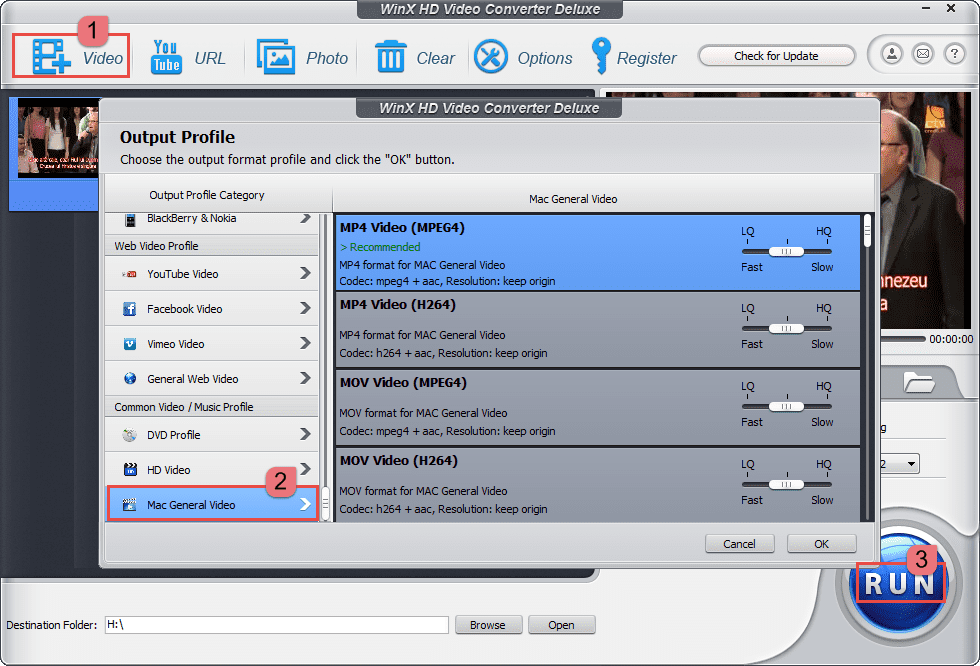Click the DVD Profile disc icon
The image size is (980, 666).
129,435
